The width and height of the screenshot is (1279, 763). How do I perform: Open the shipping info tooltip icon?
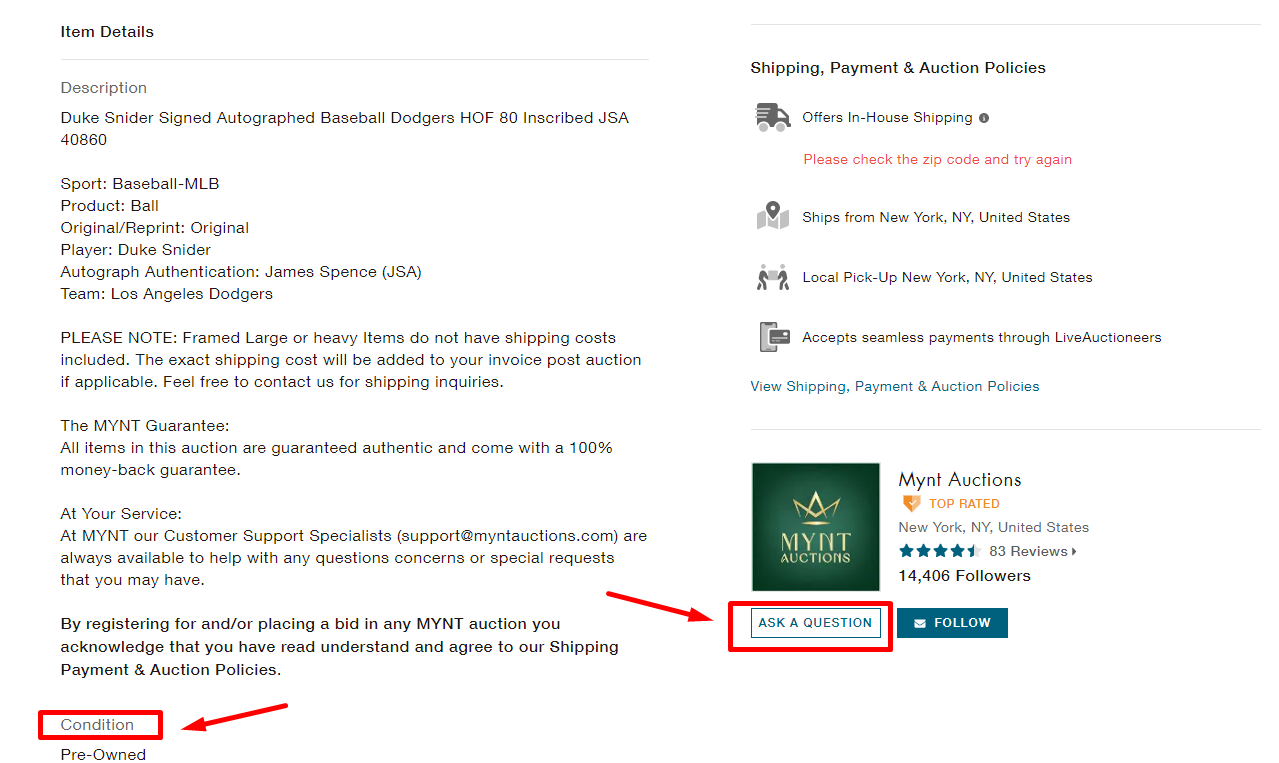click(x=984, y=118)
